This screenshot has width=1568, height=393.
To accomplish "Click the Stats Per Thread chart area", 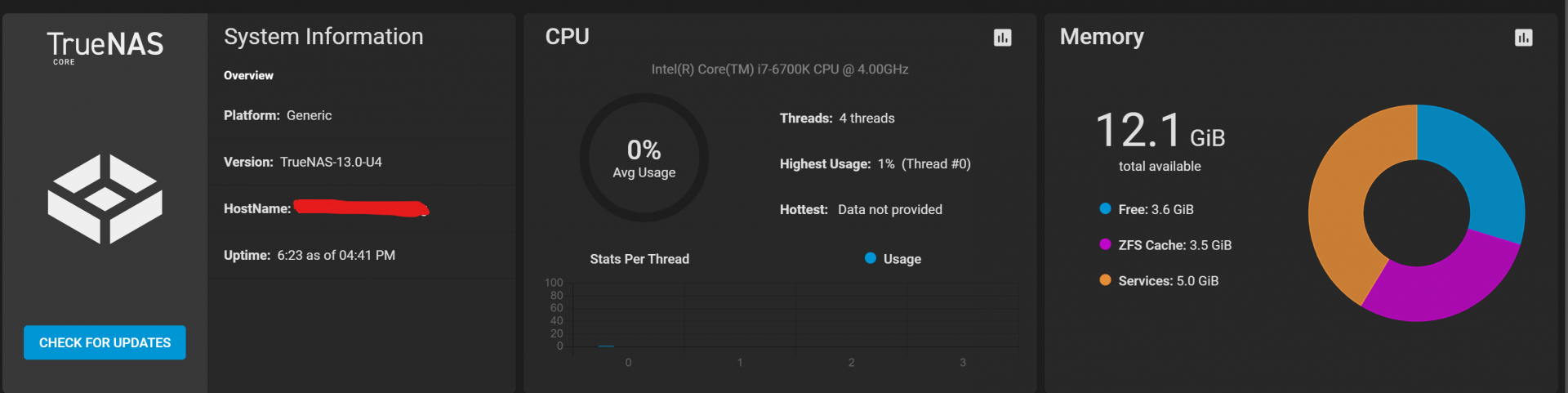I will click(x=796, y=315).
